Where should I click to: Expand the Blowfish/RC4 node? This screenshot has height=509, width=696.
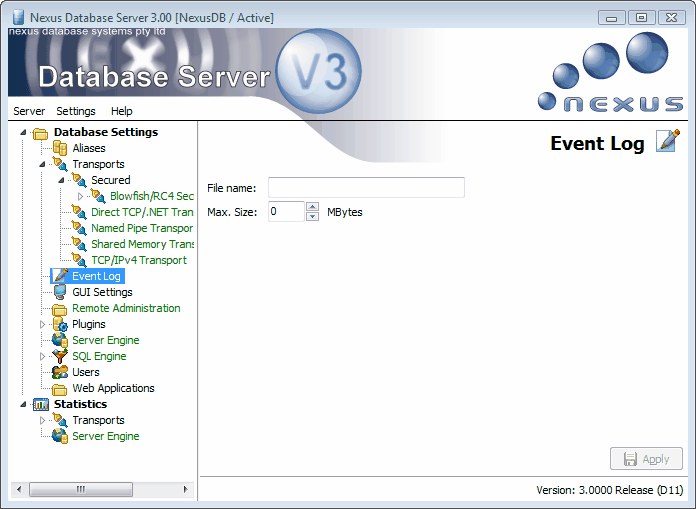[x=80, y=196]
